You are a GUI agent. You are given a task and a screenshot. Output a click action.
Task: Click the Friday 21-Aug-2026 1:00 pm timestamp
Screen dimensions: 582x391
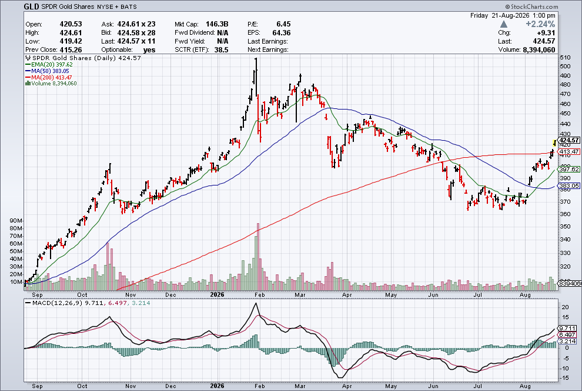point(513,16)
